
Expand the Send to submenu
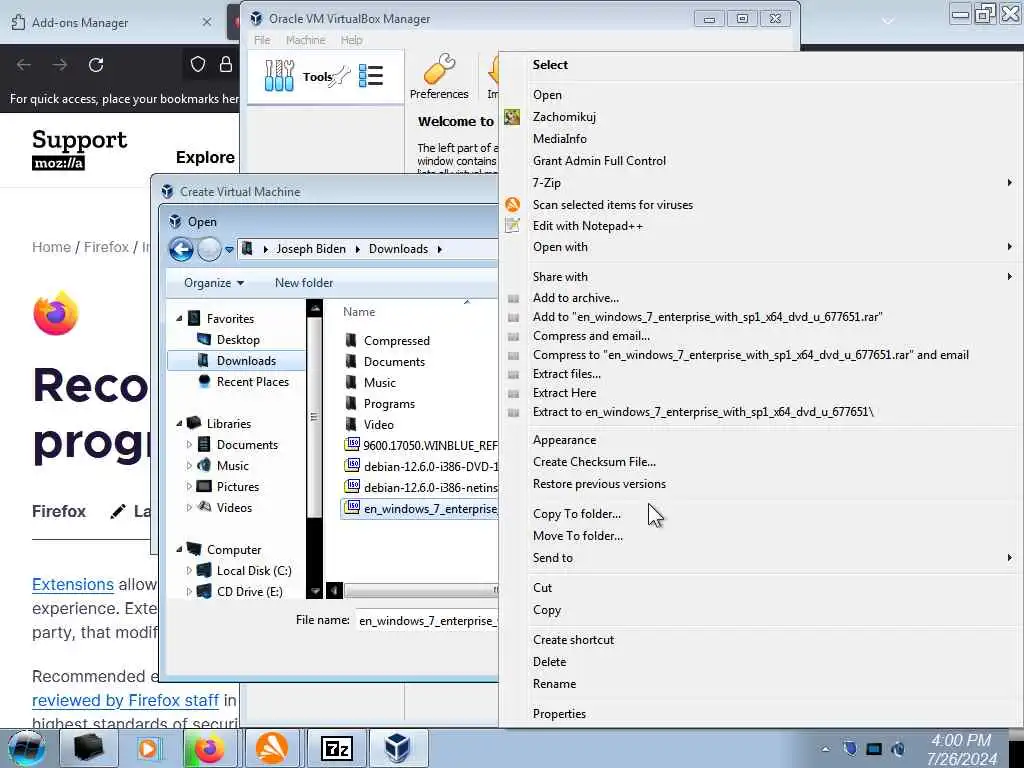pos(1010,558)
